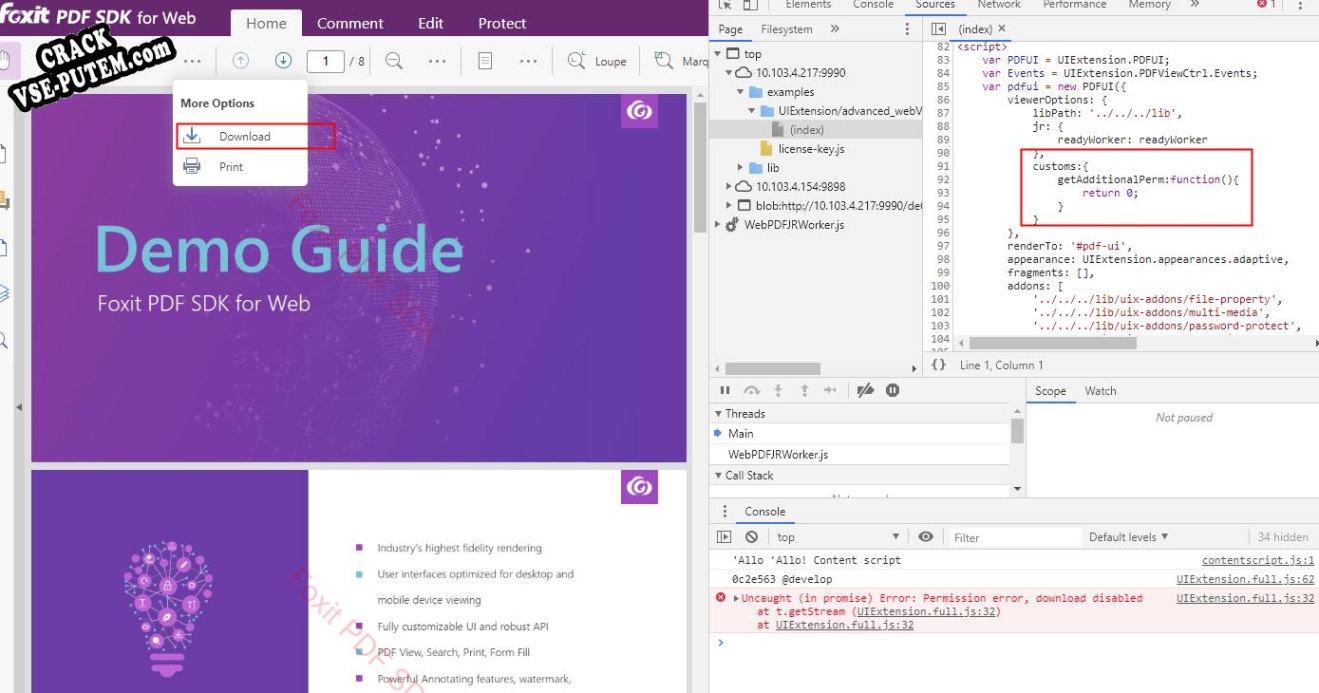This screenshot has height=693, width=1319.
Task: Expand the lib folder in file tree
Action: 741,168
